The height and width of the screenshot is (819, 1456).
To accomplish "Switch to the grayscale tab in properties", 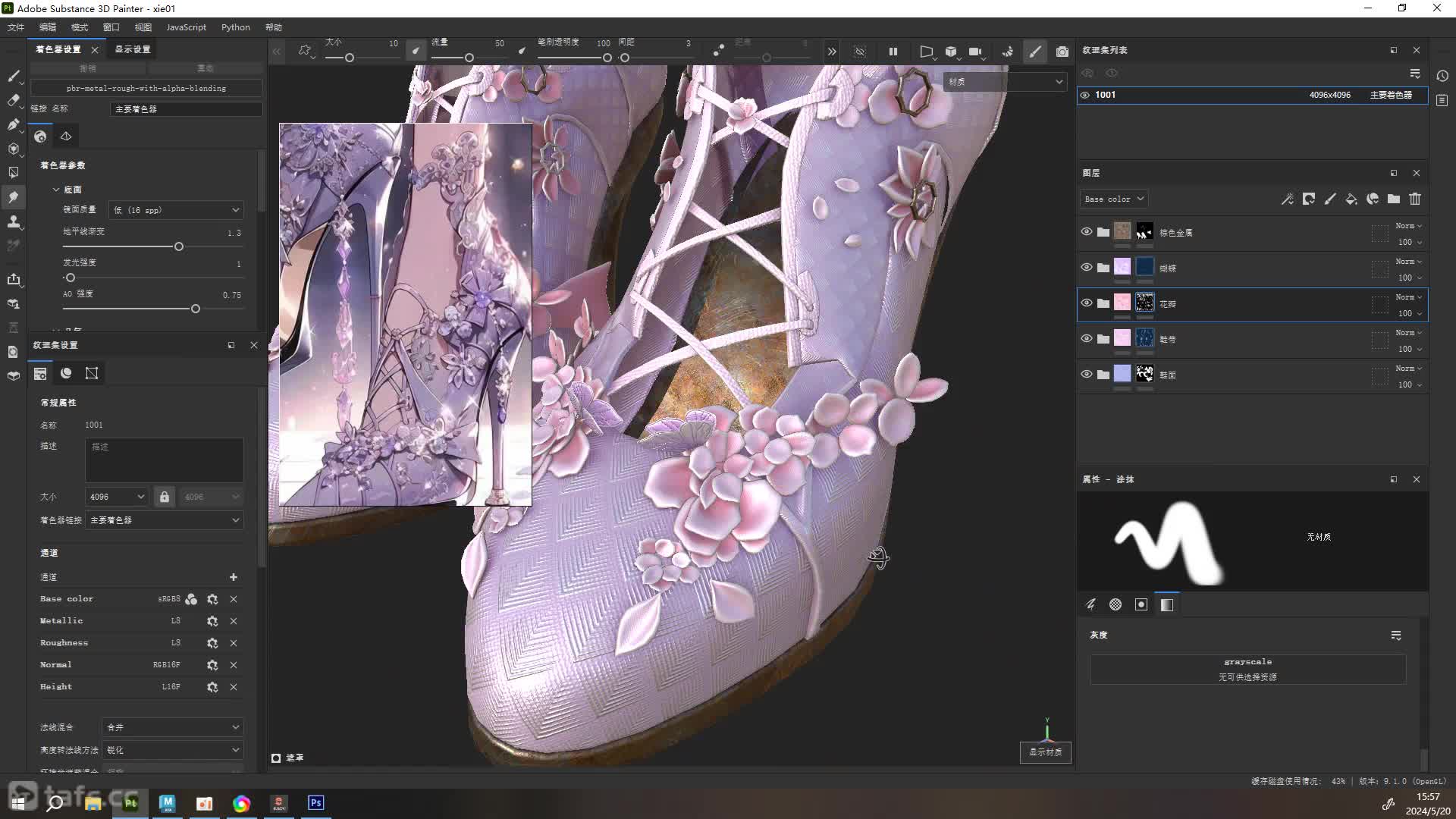I will pyautogui.click(x=1167, y=604).
